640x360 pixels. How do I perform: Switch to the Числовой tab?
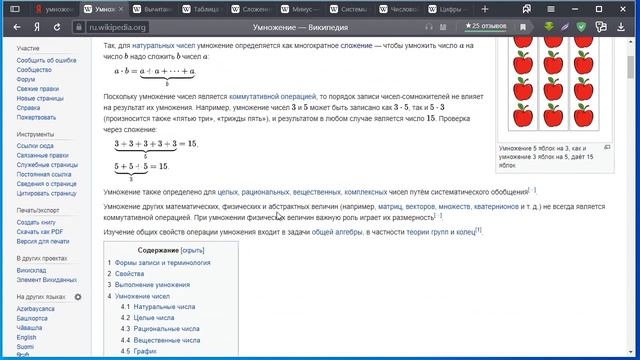pos(398,9)
